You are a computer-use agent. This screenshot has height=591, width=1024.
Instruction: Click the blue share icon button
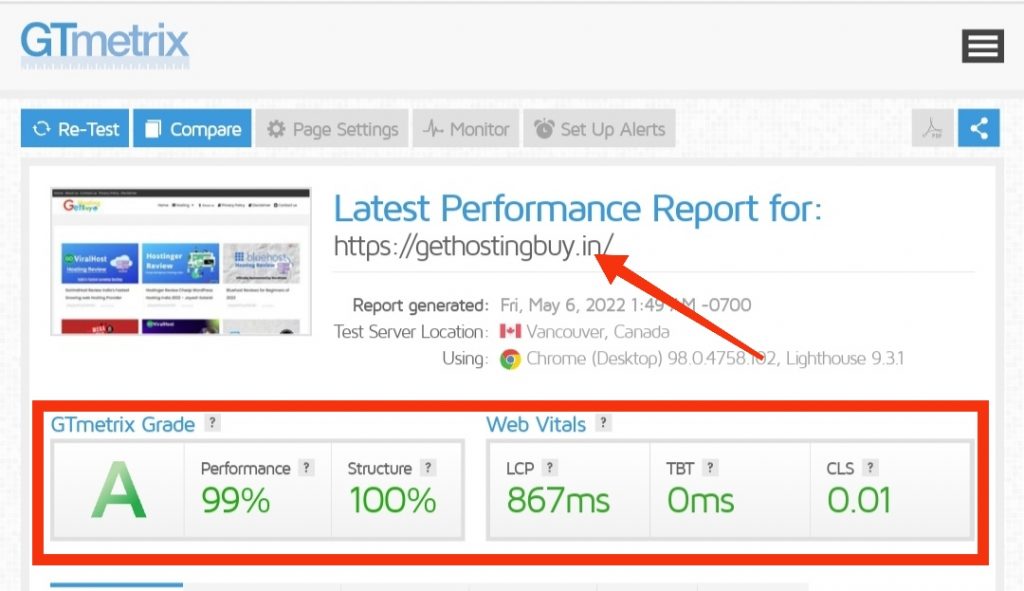point(978,129)
